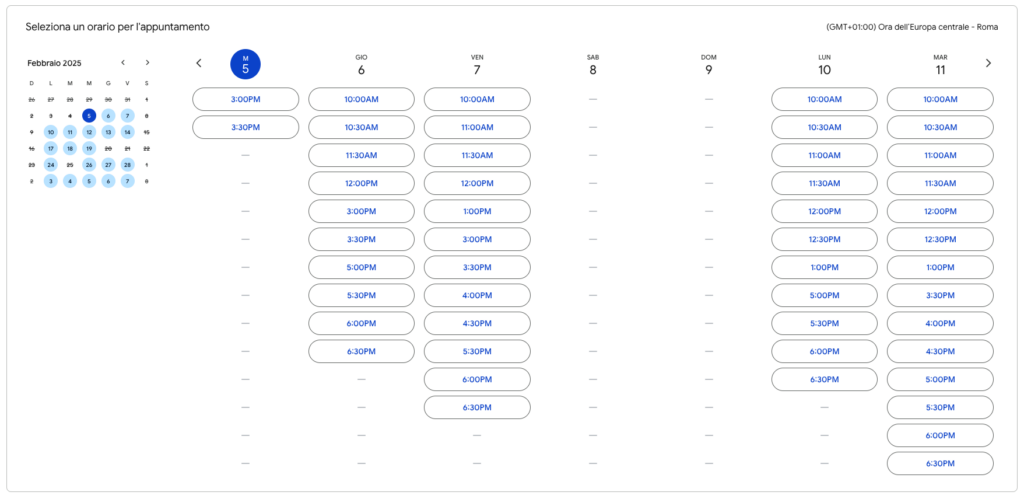
Task: Select 12:30PM on Monday 10
Action: [x=824, y=240]
